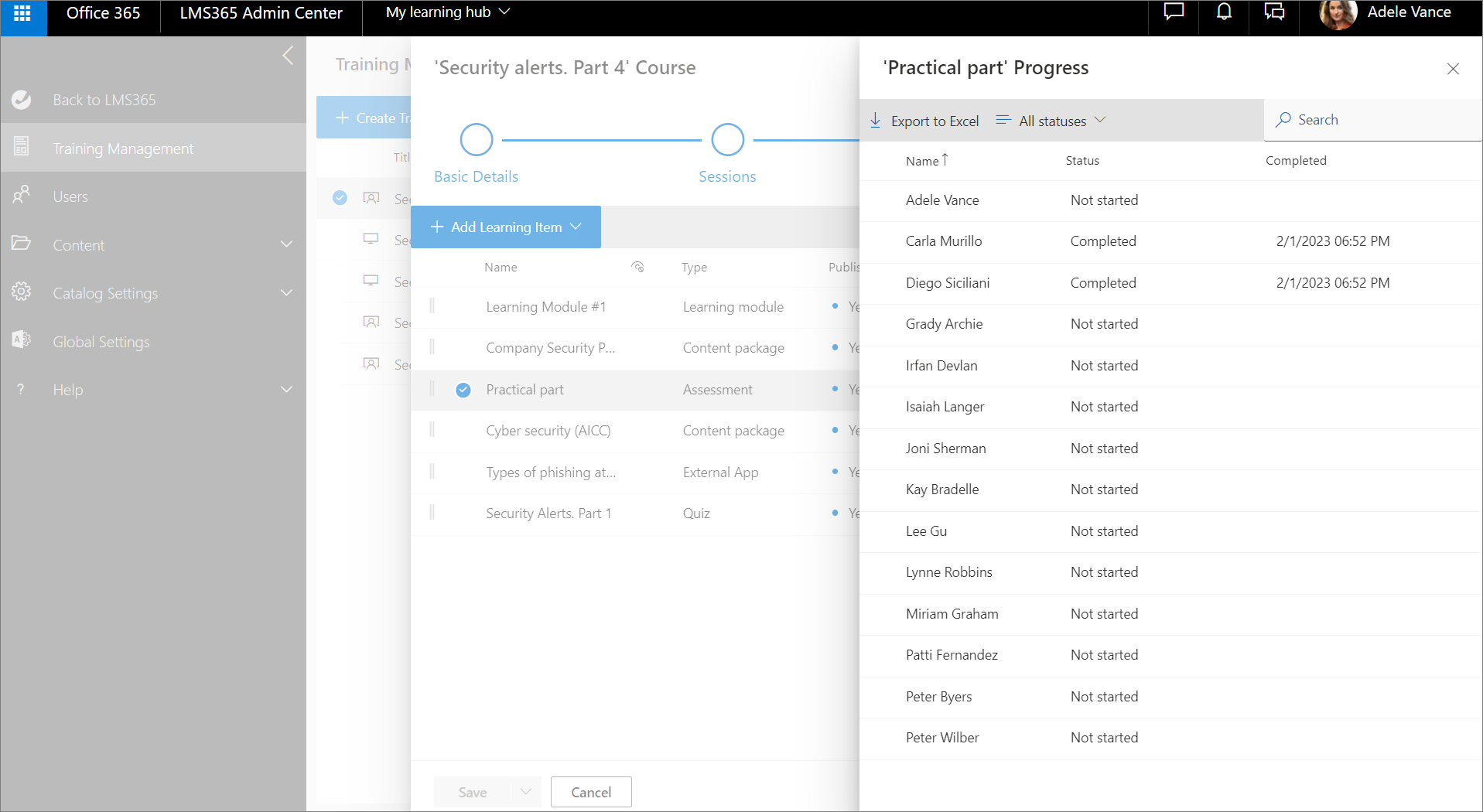Screen dimensions: 1483x812
Task: Close the 'Practical part' Progress panel
Action: pyautogui.click(x=1453, y=69)
